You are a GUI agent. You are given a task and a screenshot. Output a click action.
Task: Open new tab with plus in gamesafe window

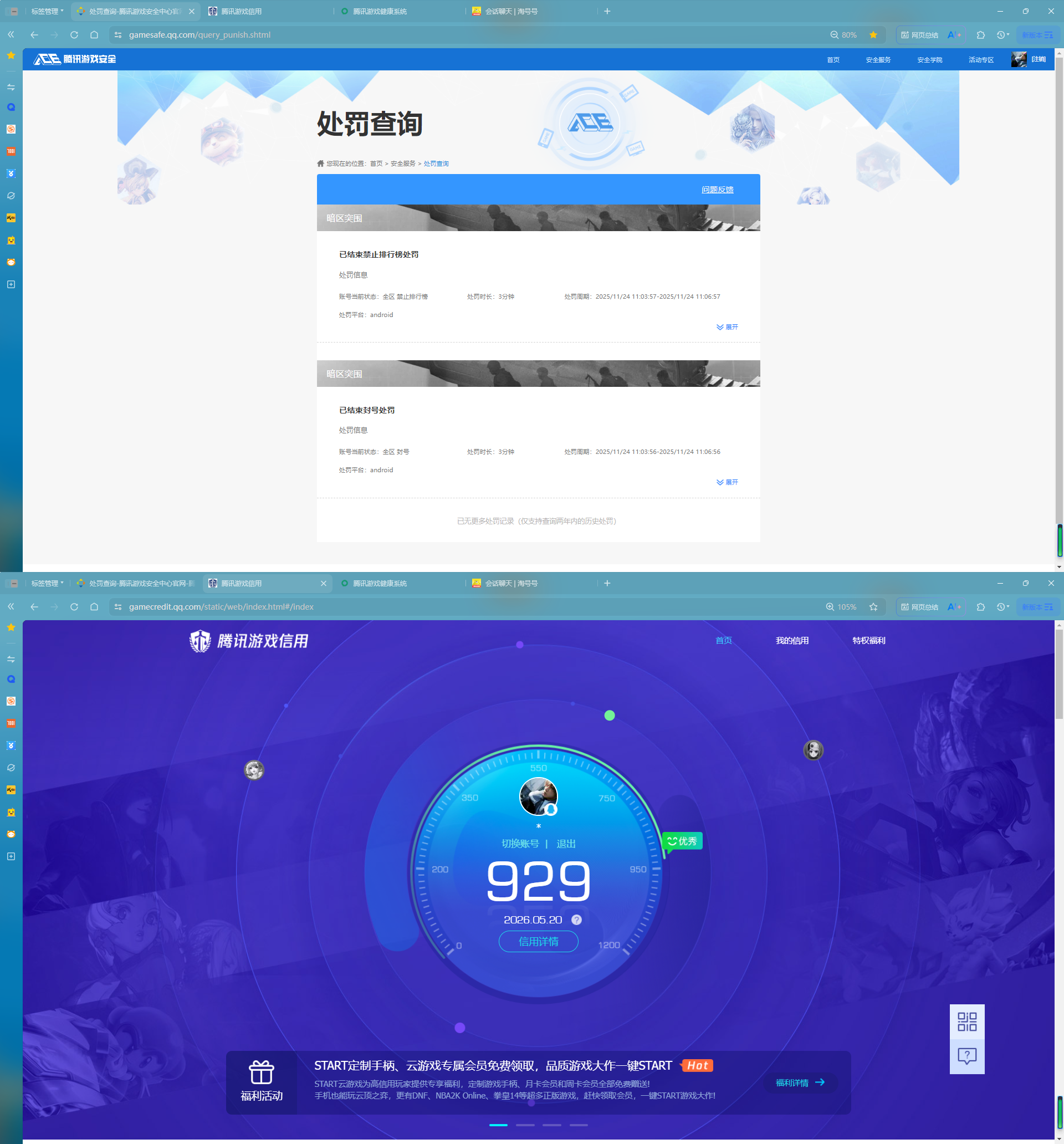(607, 12)
